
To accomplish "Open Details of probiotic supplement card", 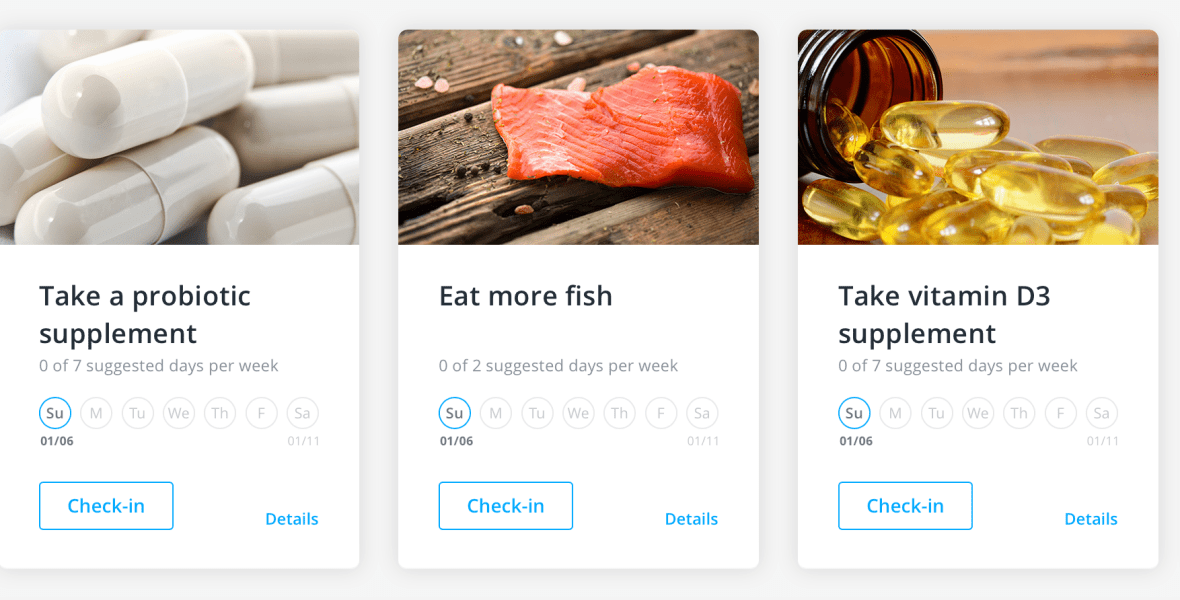I will tap(292, 519).
